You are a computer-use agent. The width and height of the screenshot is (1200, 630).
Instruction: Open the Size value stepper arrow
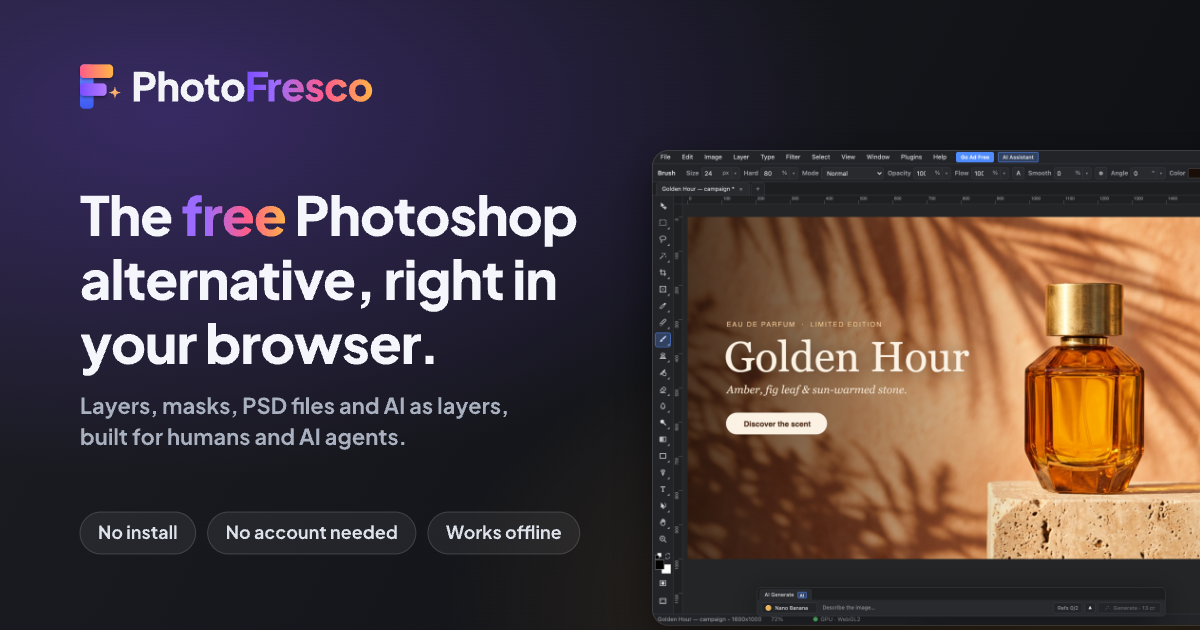[734, 173]
